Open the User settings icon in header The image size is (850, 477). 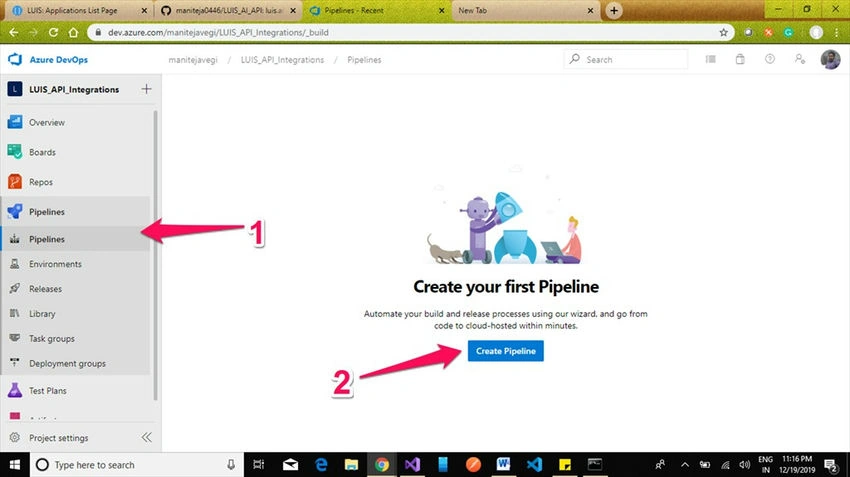pos(800,59)
